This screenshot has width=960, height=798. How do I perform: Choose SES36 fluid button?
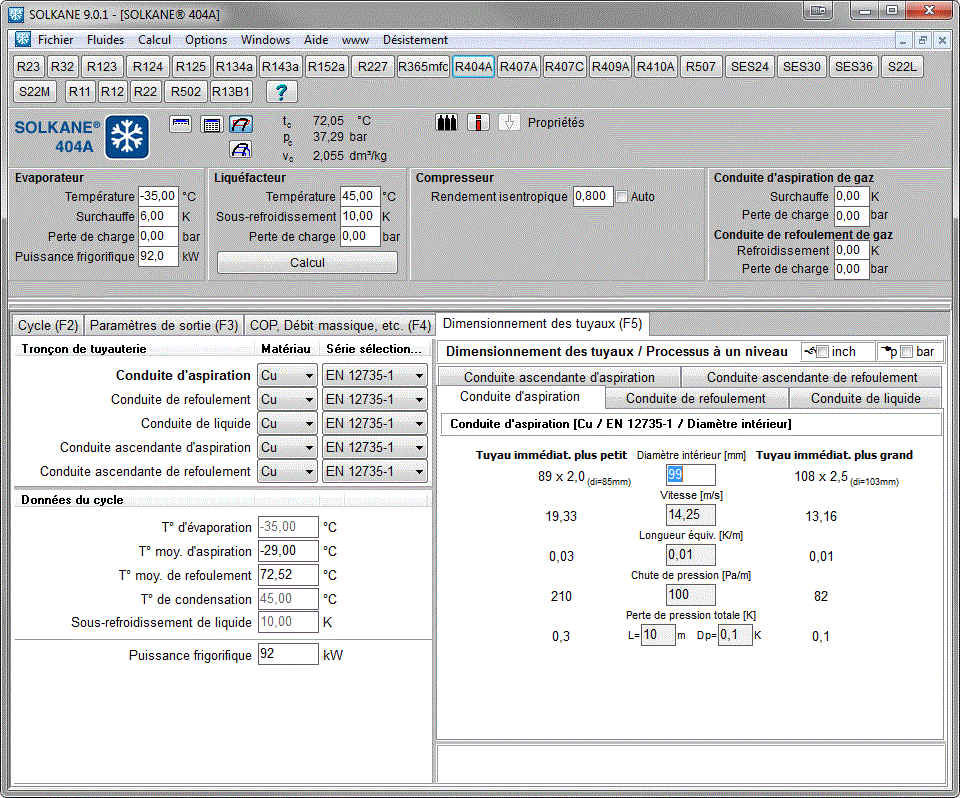[853, 67]
